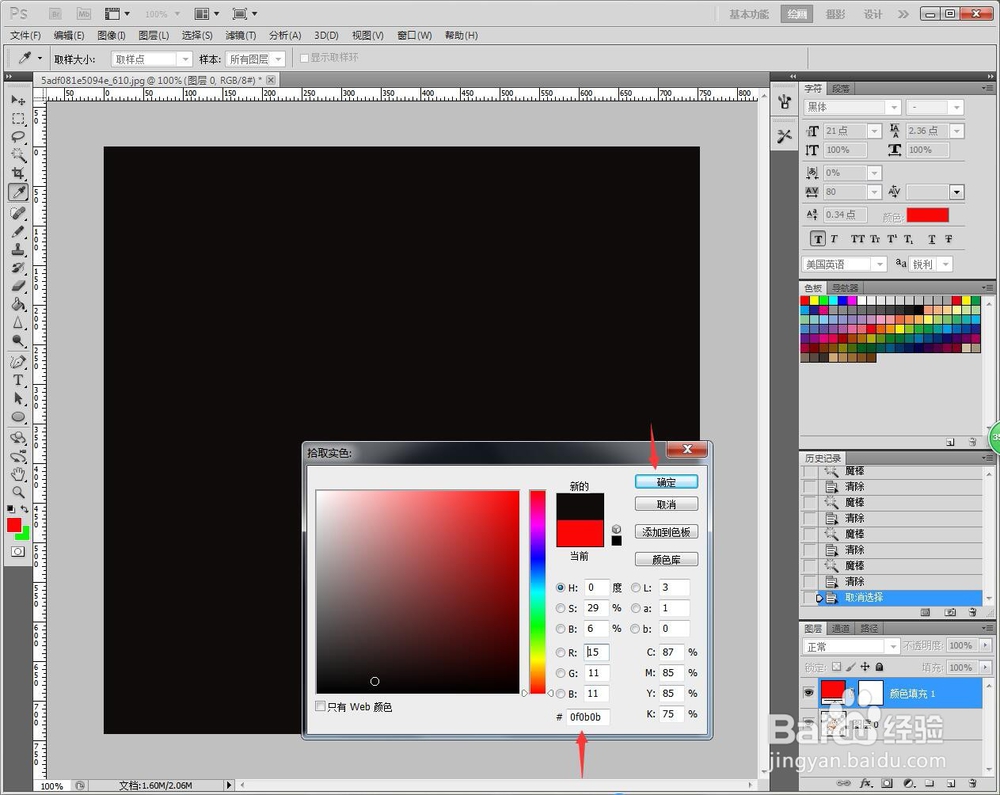Screen dimensions: 1000x795
Task: Select the Ellipse shape tool
Action: tap(18, 417)
